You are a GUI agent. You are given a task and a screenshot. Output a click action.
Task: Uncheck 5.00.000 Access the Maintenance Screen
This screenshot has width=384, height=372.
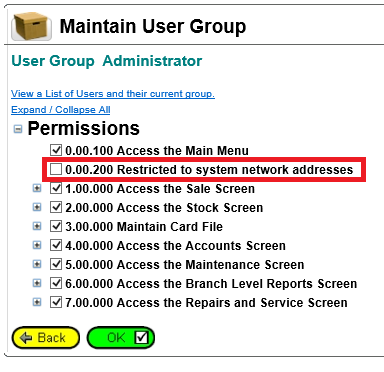tap(56, 264)
